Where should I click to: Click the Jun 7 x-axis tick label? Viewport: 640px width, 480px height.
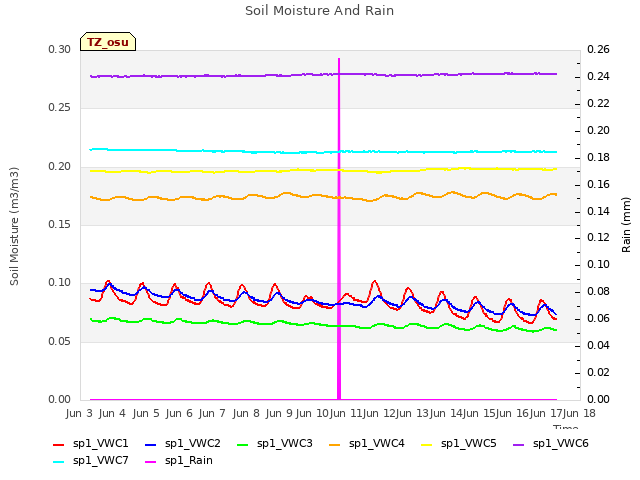pyautogui.click(x=212, y=413)
